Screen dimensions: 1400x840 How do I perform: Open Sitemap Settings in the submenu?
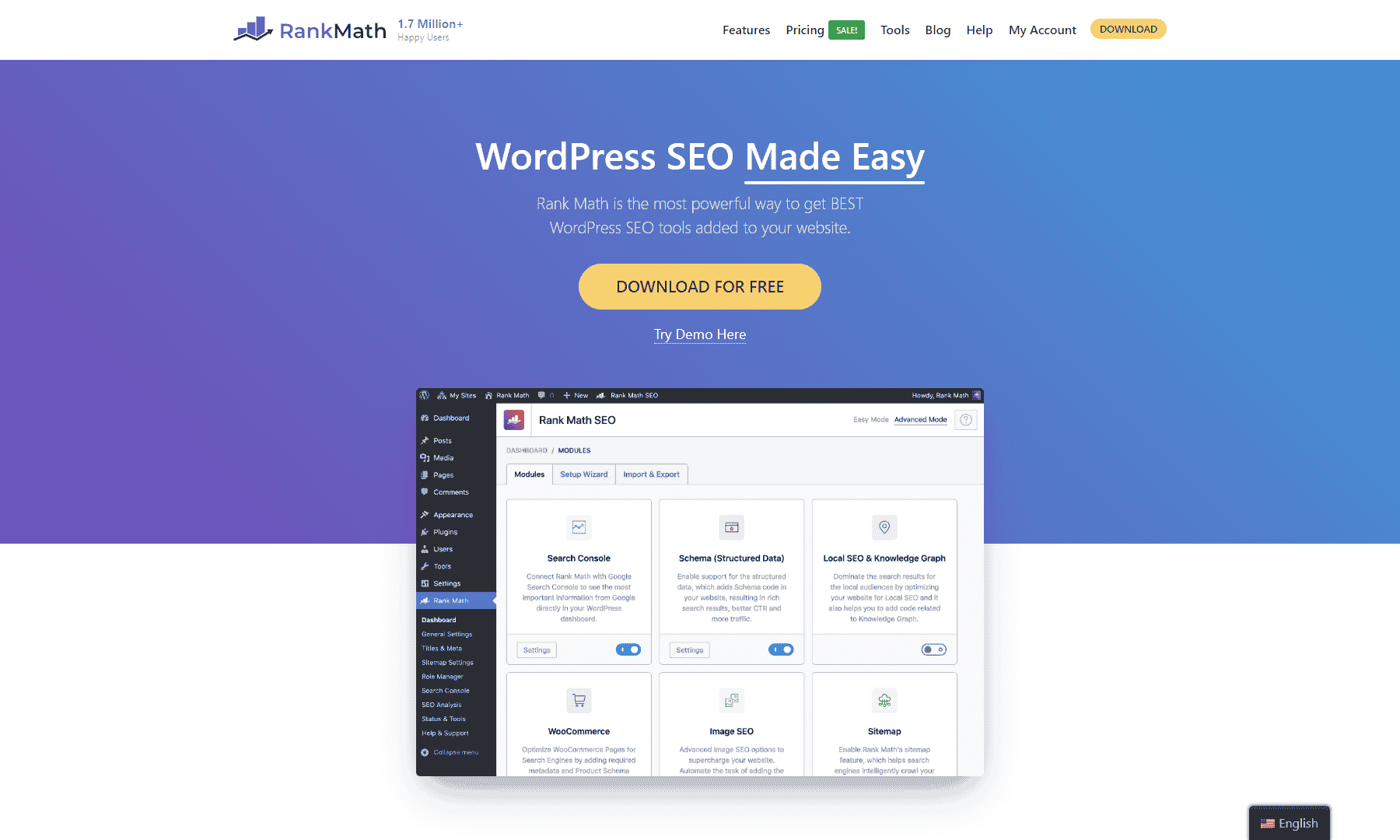(x=447, y=663)
